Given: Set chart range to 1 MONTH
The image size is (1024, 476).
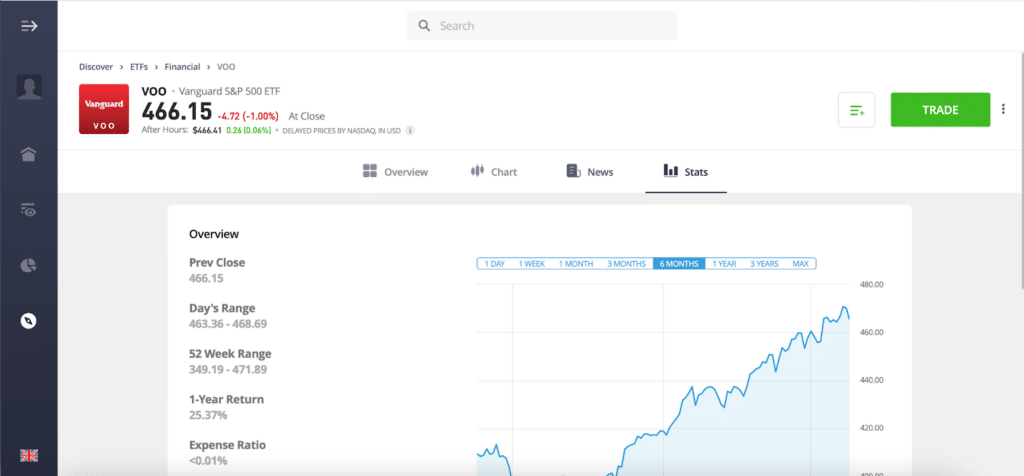Looking at the screenshot, I should tap(576, 264).
